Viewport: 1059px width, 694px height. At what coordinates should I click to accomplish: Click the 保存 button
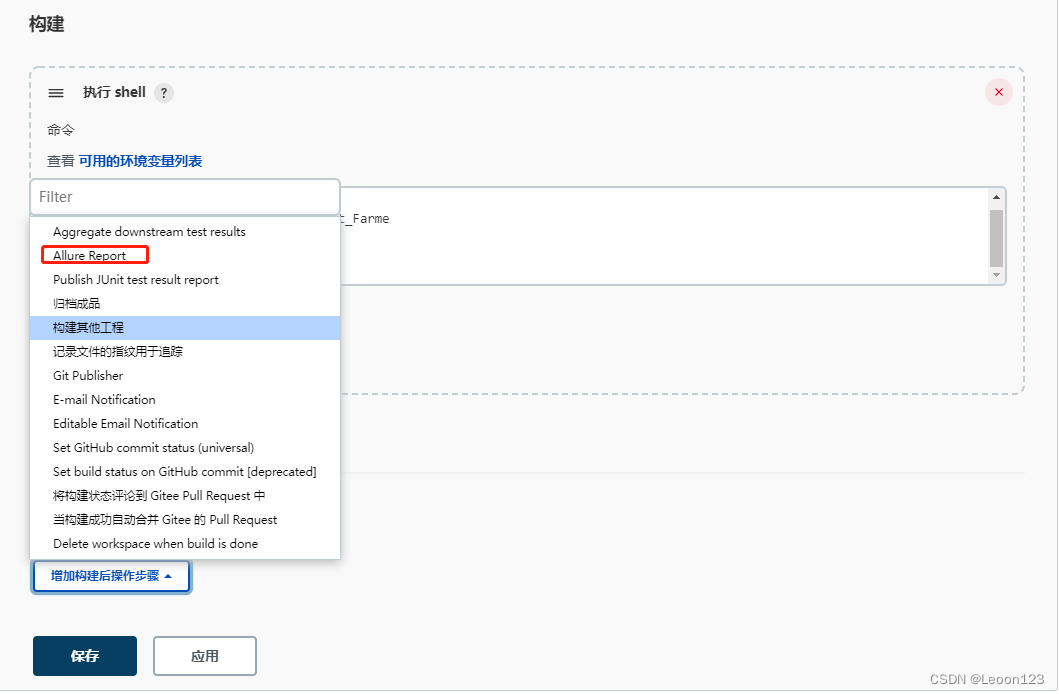[x=85, y=656]
